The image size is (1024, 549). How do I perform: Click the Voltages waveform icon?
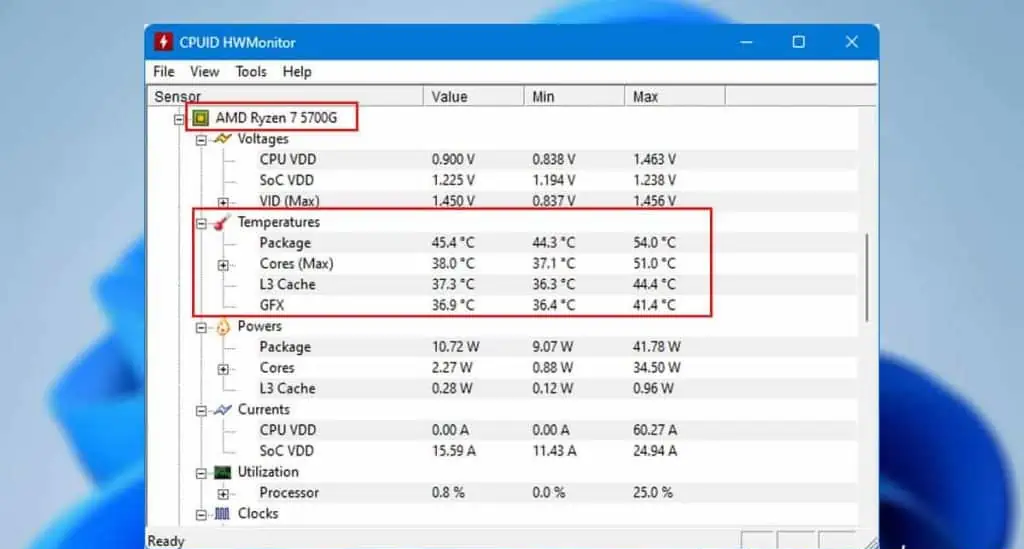tap(223, 138)
